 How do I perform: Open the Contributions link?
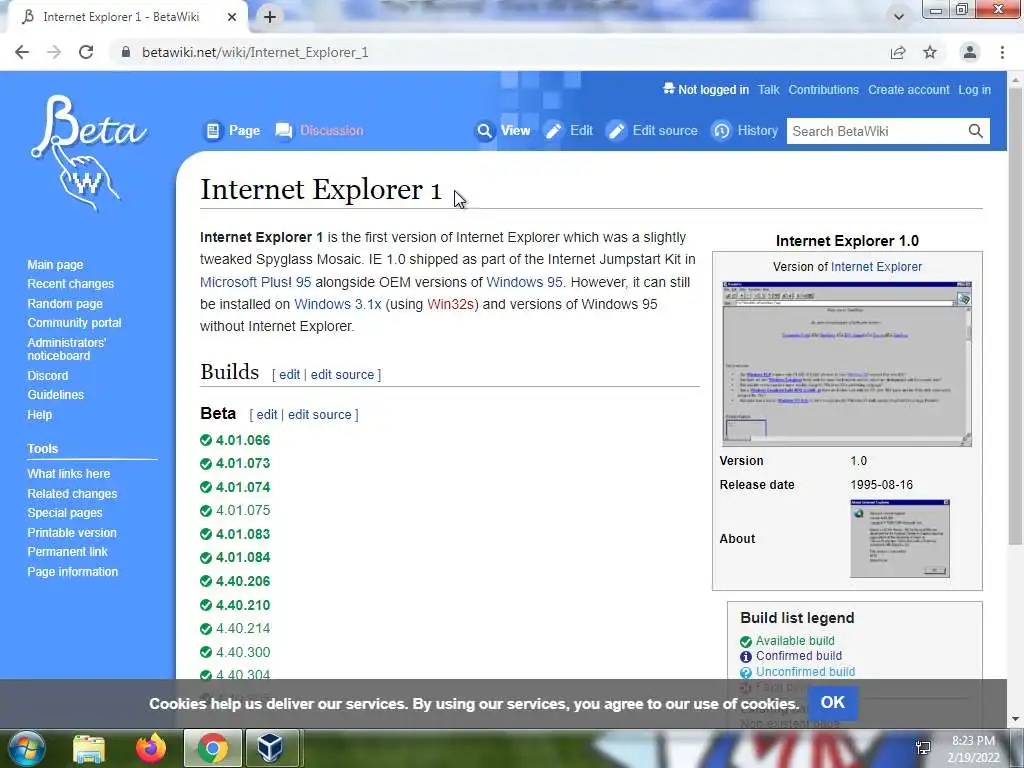pyautogui.click(x=824, y=90)
